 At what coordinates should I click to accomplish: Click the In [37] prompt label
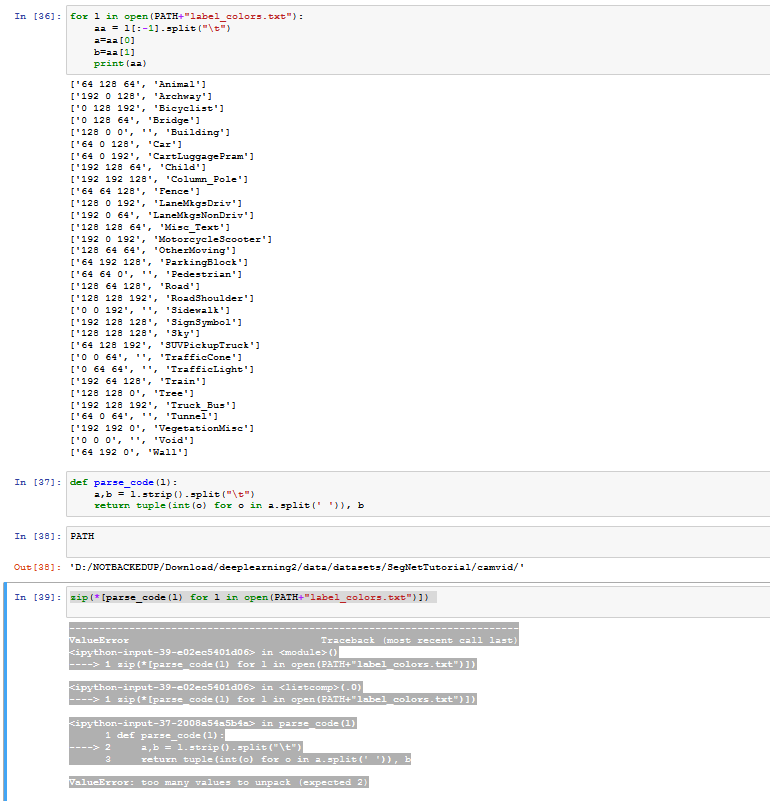click(x=36, y=482)
